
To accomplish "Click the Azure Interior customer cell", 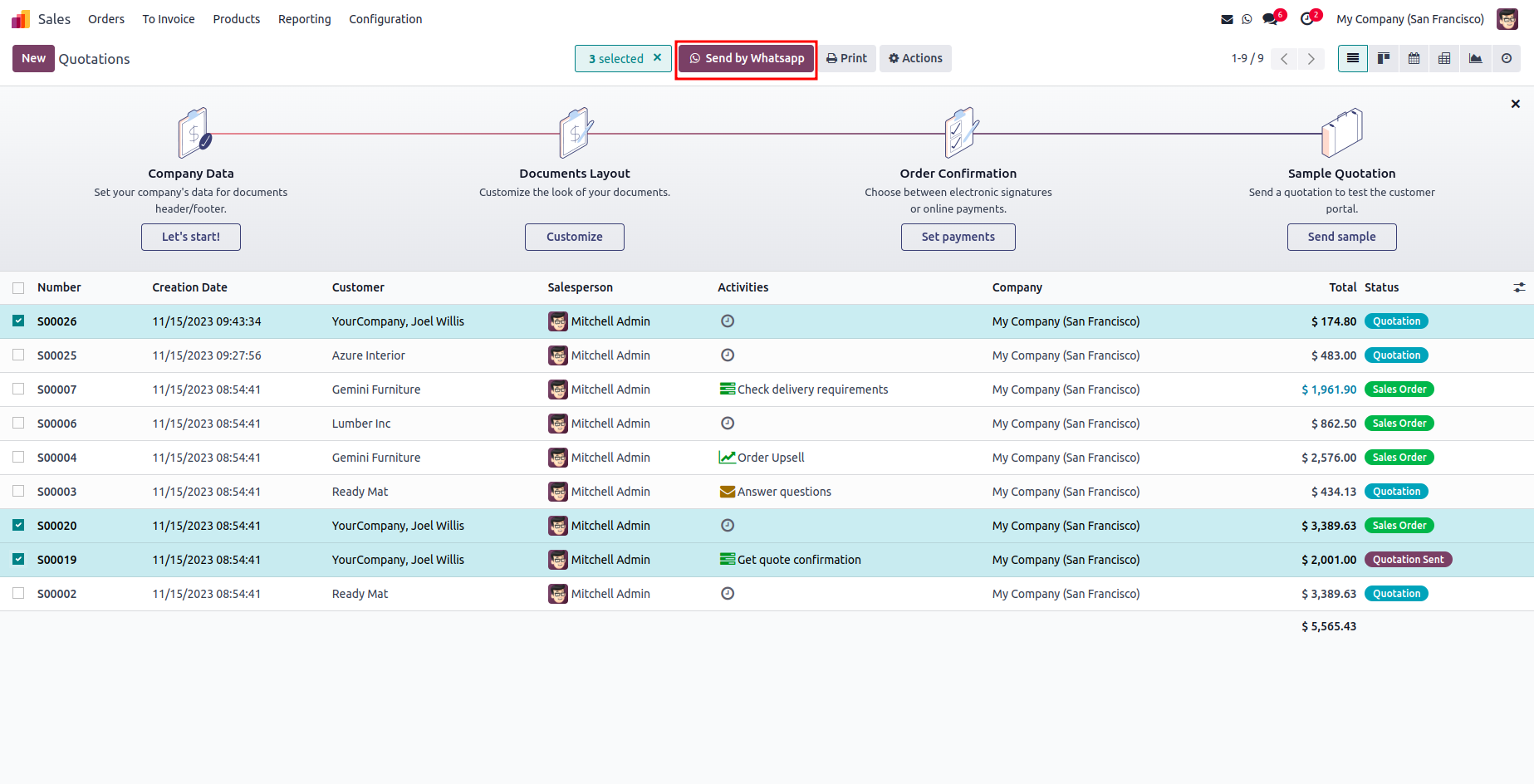I will click(369, 355).
